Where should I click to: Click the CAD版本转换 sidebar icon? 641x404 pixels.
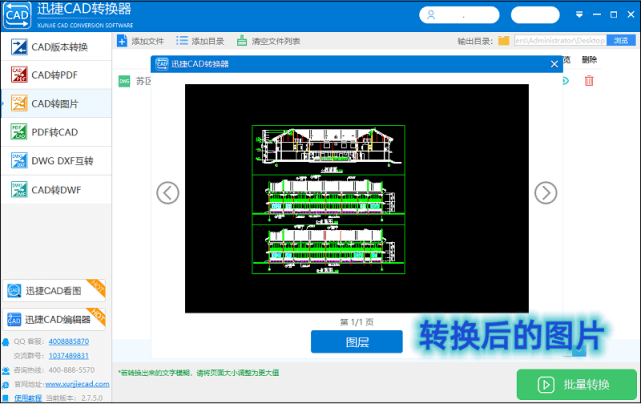tap(19, 47)
